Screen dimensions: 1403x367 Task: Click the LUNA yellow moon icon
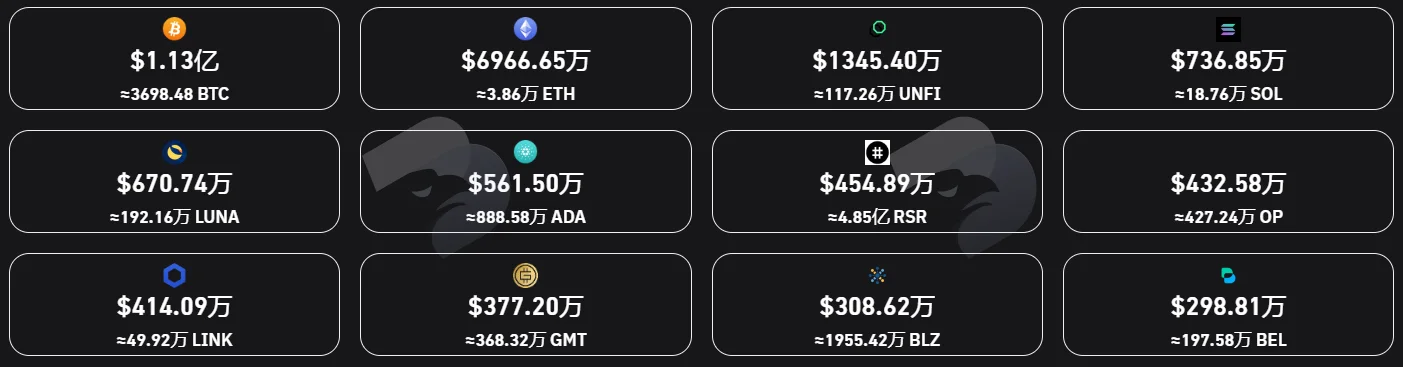[x=174, y=152]
